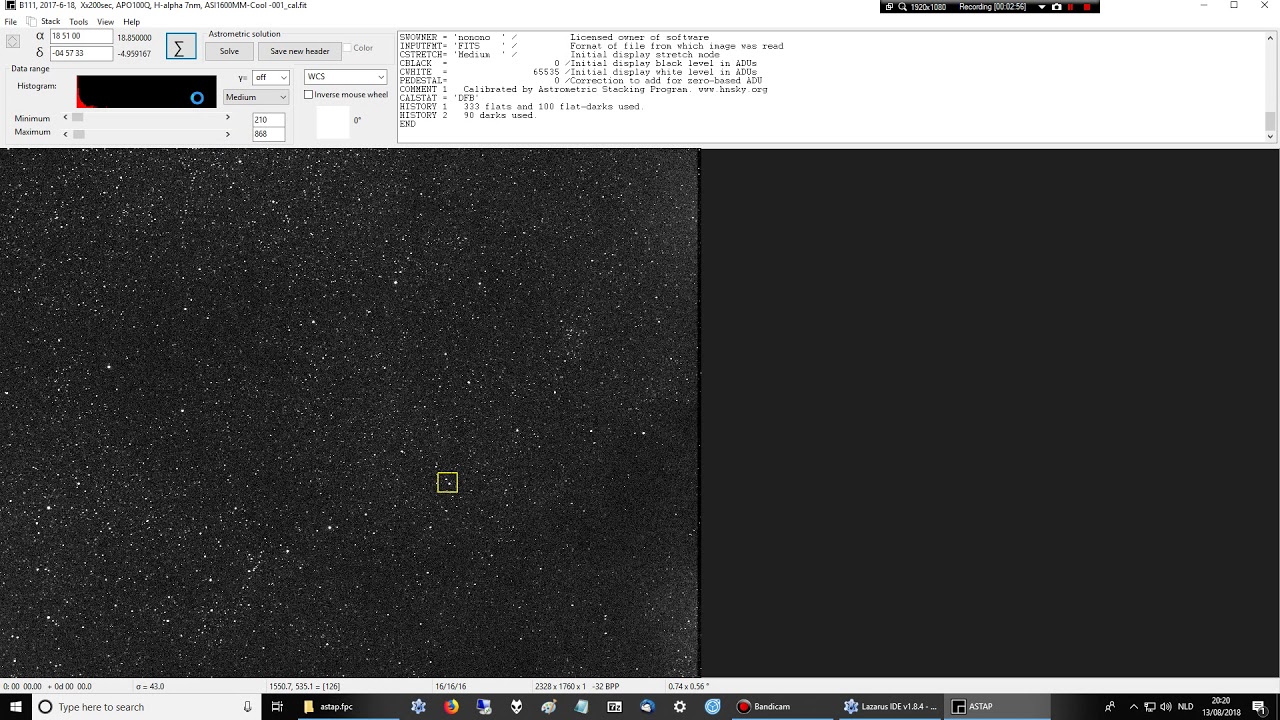Click the COMMENT 1 header line
This screenshot has height=720, width=1280.
tap(584, 89)
